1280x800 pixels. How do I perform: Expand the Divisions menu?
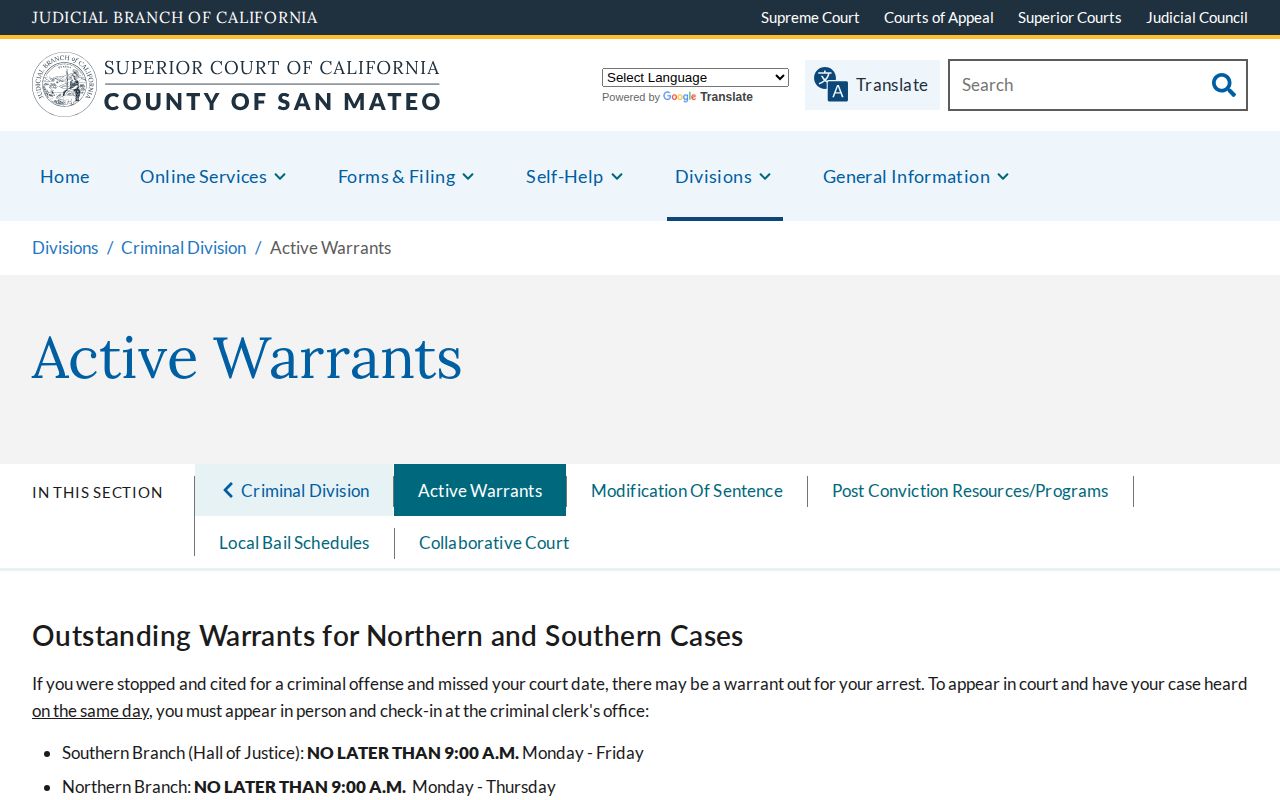coord(724,176)
